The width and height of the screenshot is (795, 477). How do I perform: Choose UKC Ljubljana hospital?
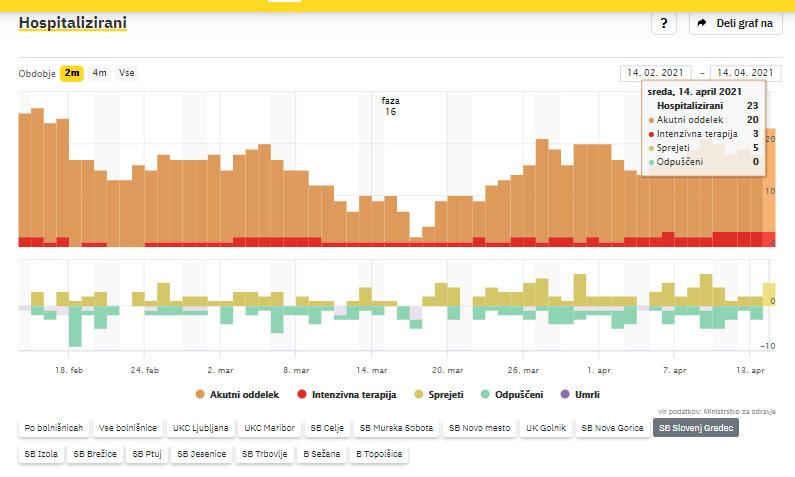[x=201, y=428]
